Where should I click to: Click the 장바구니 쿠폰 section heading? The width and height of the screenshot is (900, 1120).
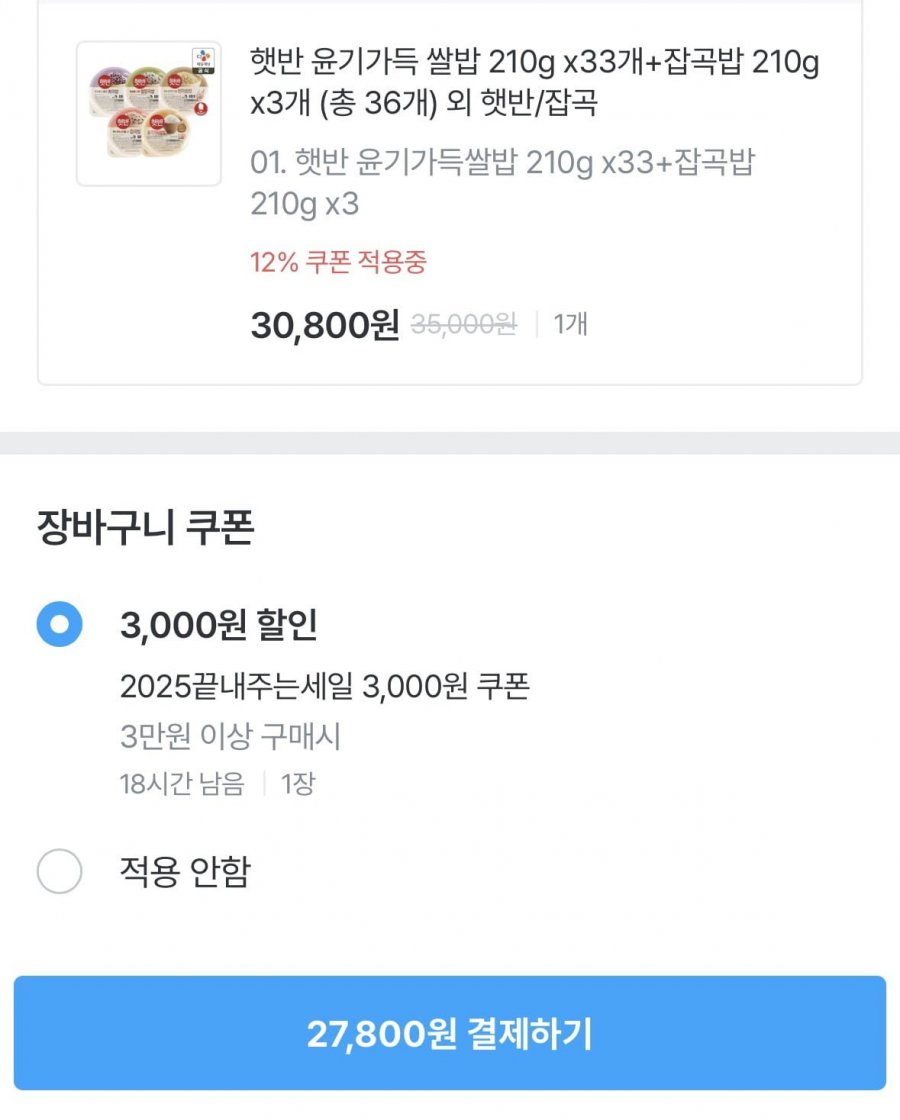click(145, 529)
